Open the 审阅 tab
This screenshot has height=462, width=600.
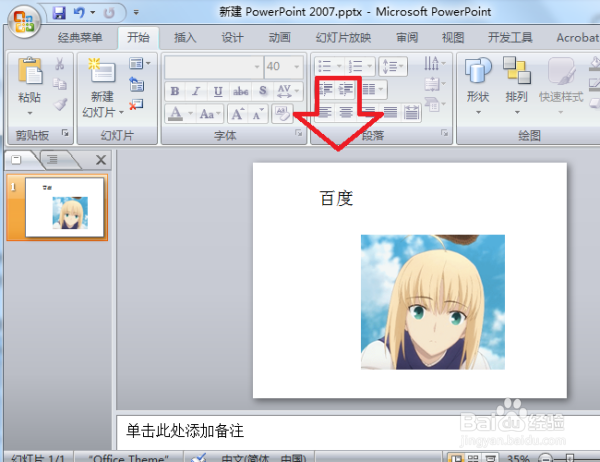click(x=407, y=38)
